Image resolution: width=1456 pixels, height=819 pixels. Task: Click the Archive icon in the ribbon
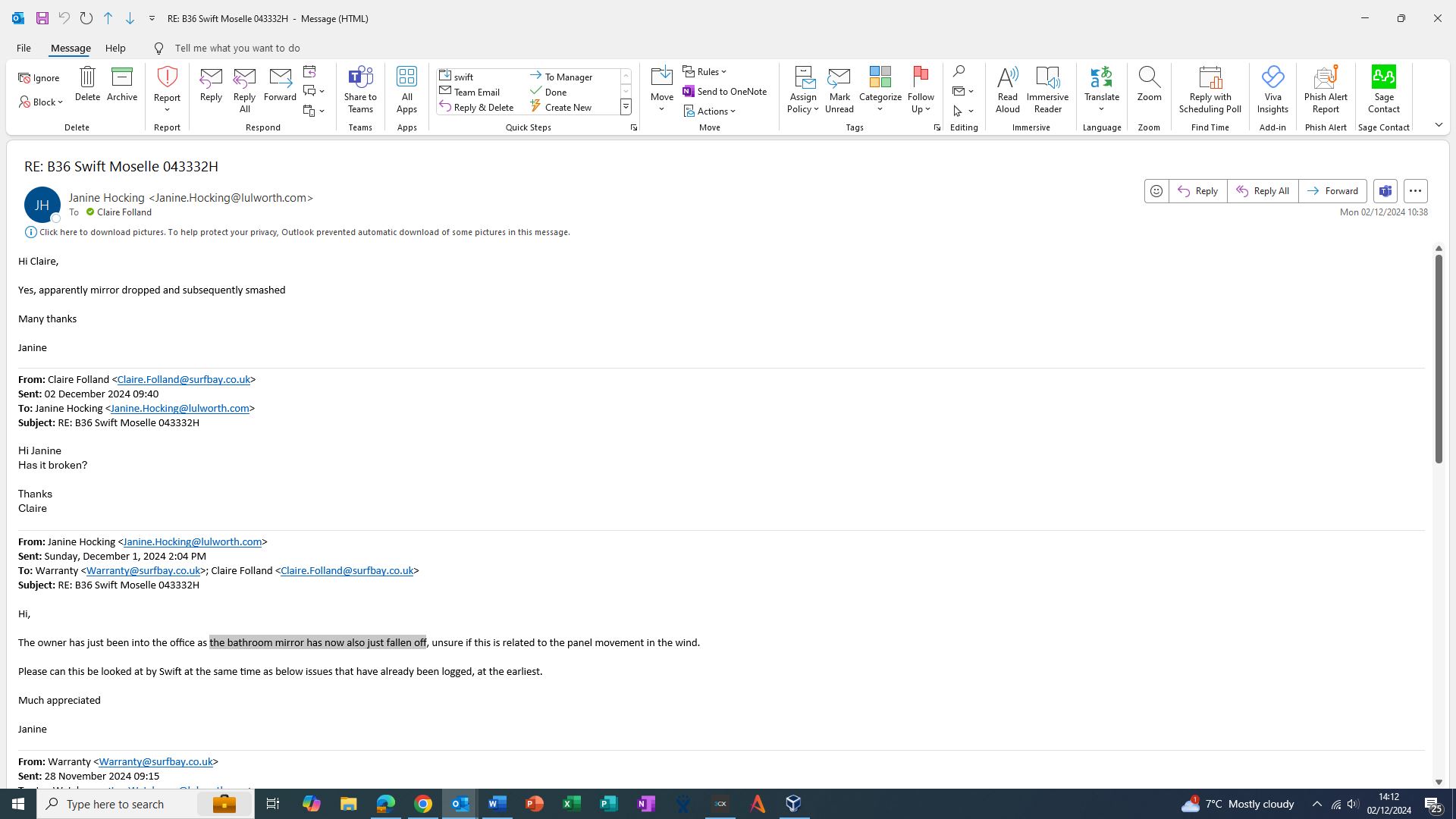(121, 84)
